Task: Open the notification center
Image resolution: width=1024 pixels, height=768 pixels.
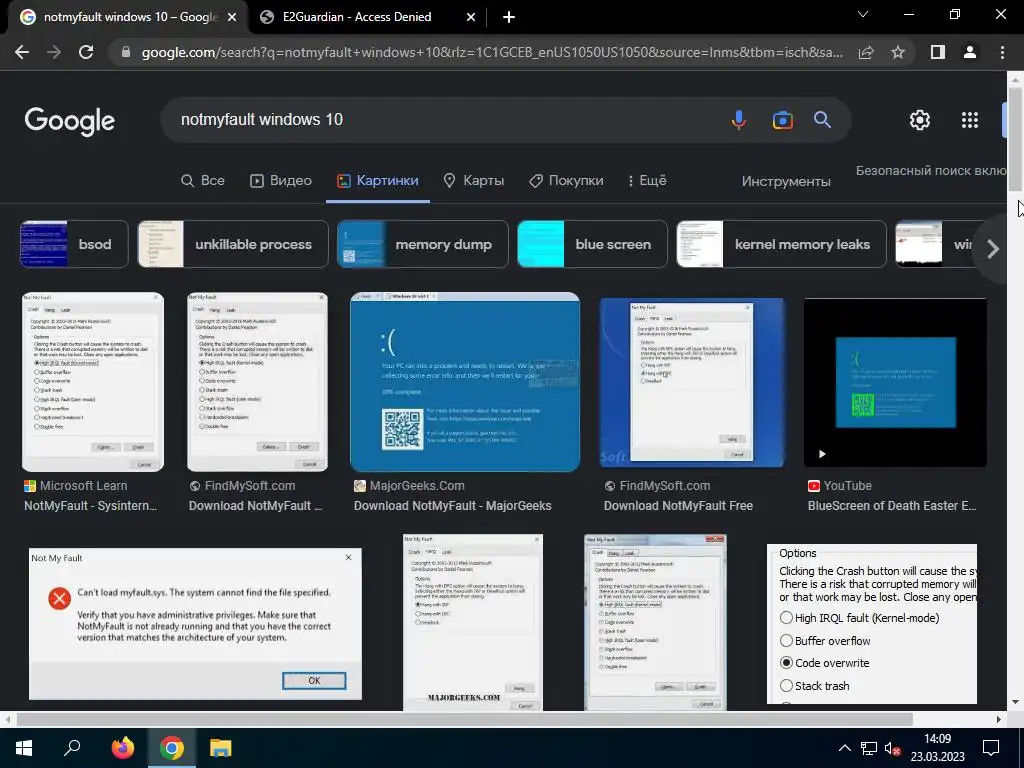Action: (x=991, y=748)
